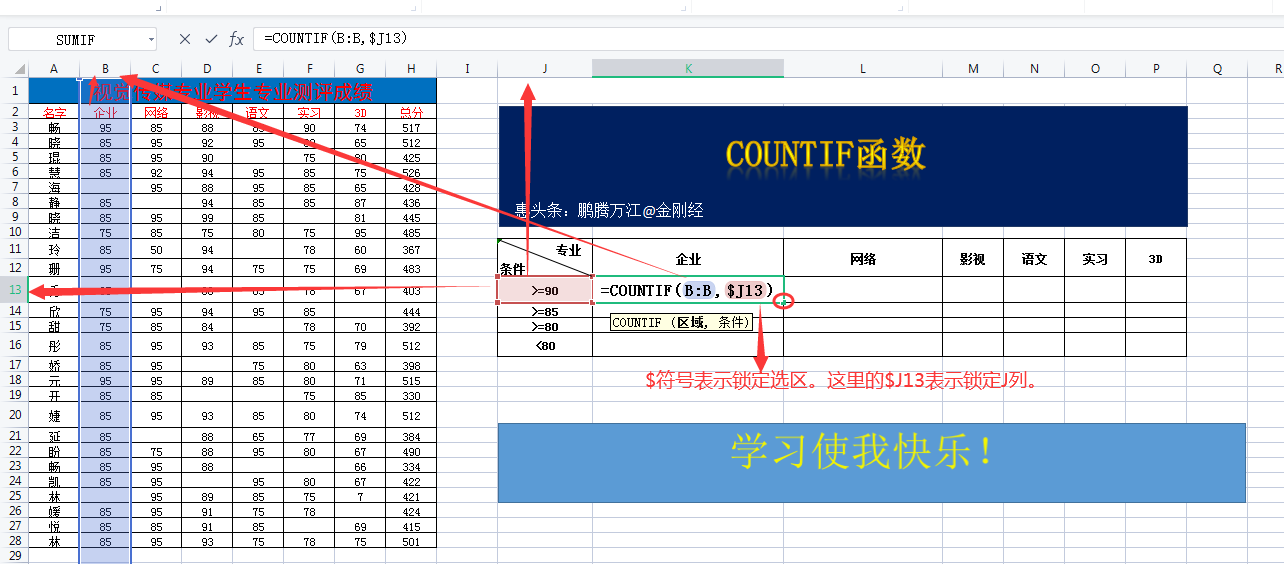The height and width of the screenshot is (564, 1284).
Task: Click the name cell 静
Action: pyautogui.click(x=54, y=203)
